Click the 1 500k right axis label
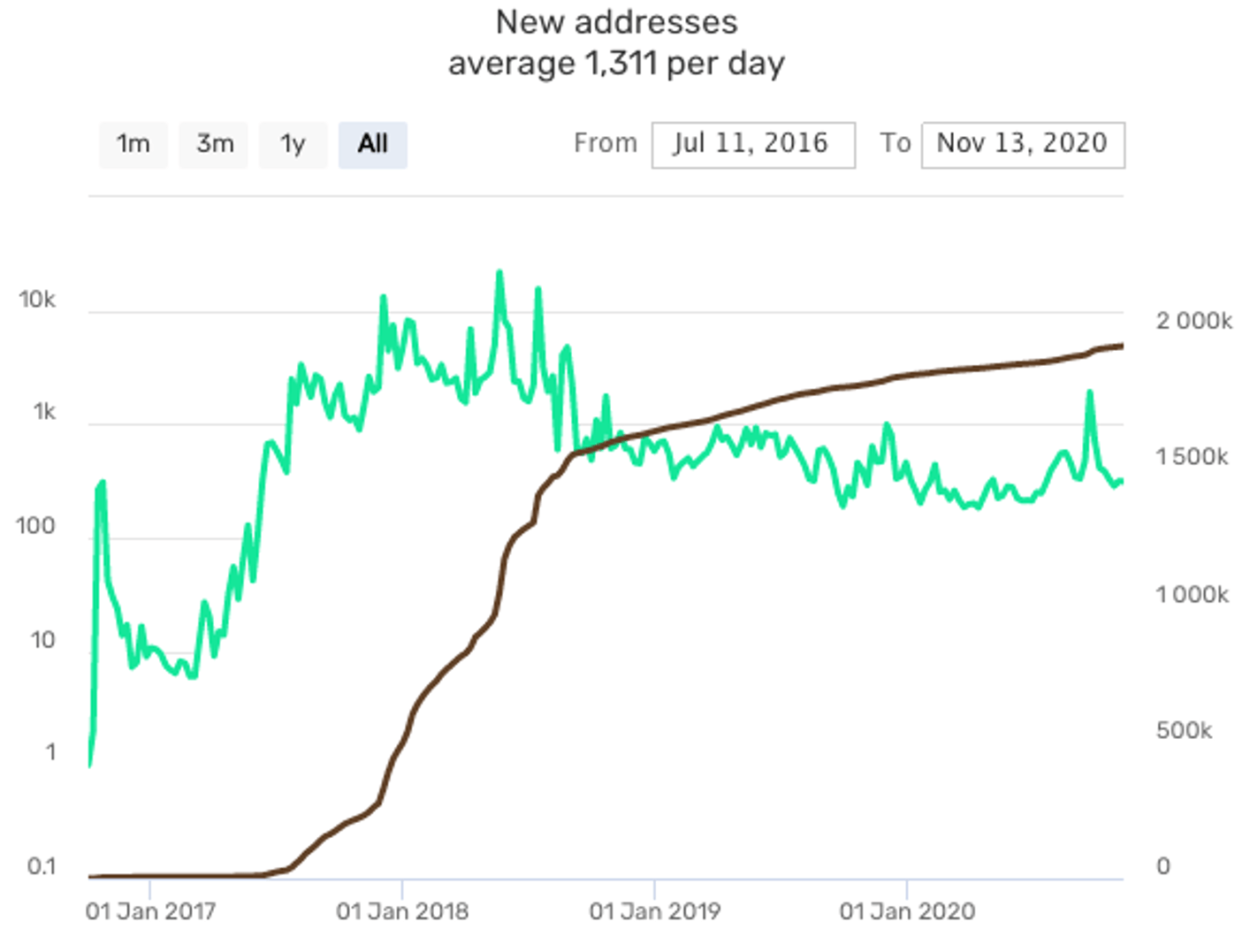 tap(1192, 457)
